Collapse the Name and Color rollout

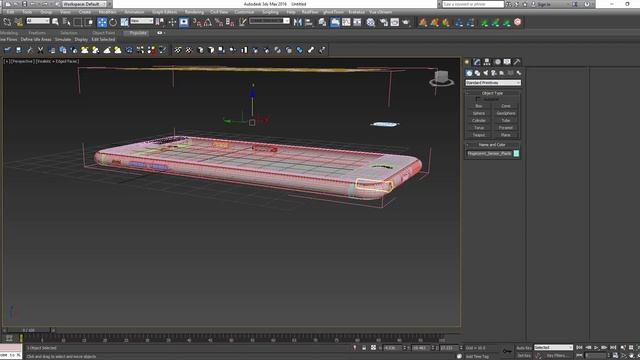(x=493, y=144)
